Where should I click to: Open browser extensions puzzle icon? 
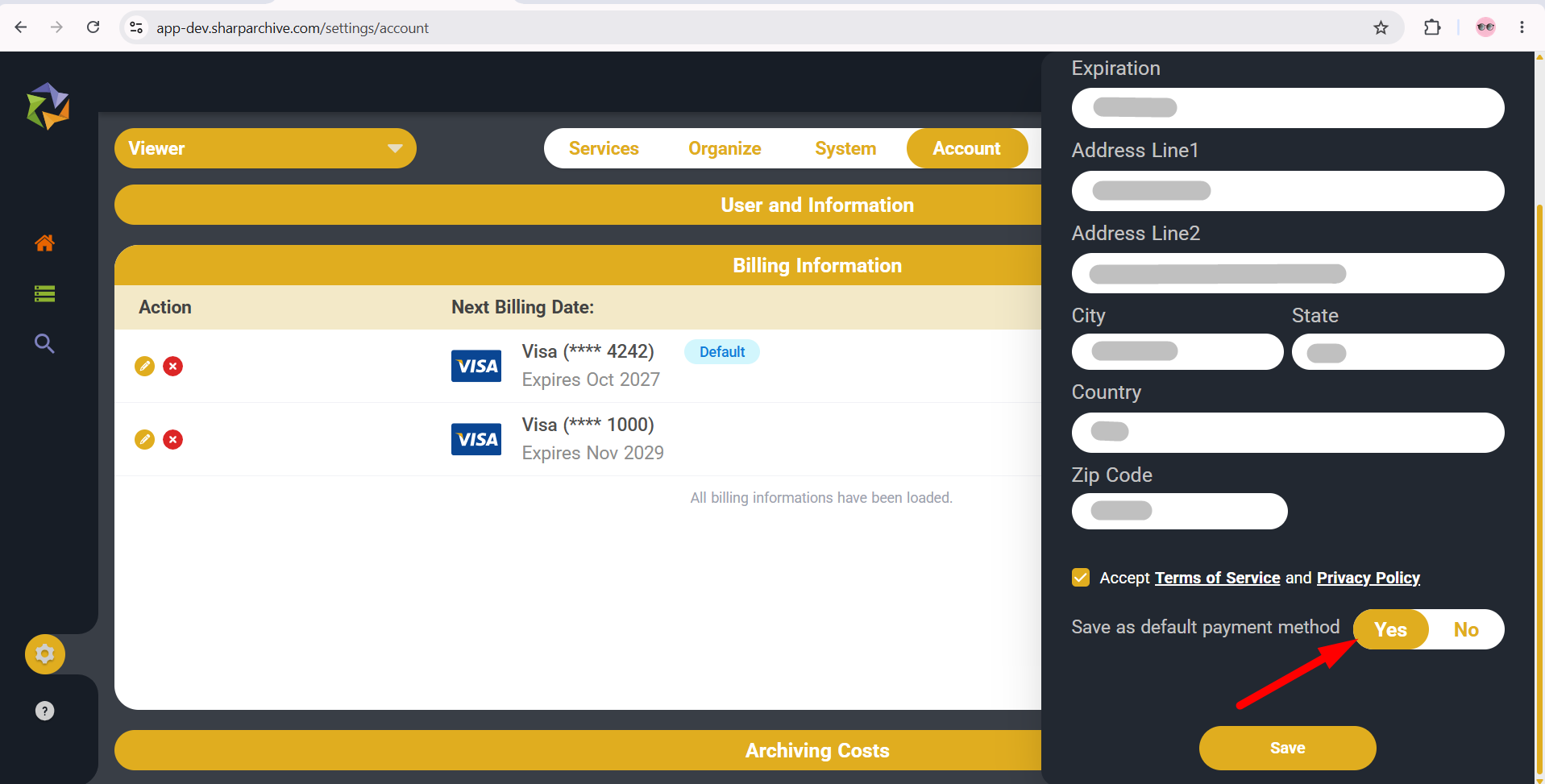[1432, 27]
